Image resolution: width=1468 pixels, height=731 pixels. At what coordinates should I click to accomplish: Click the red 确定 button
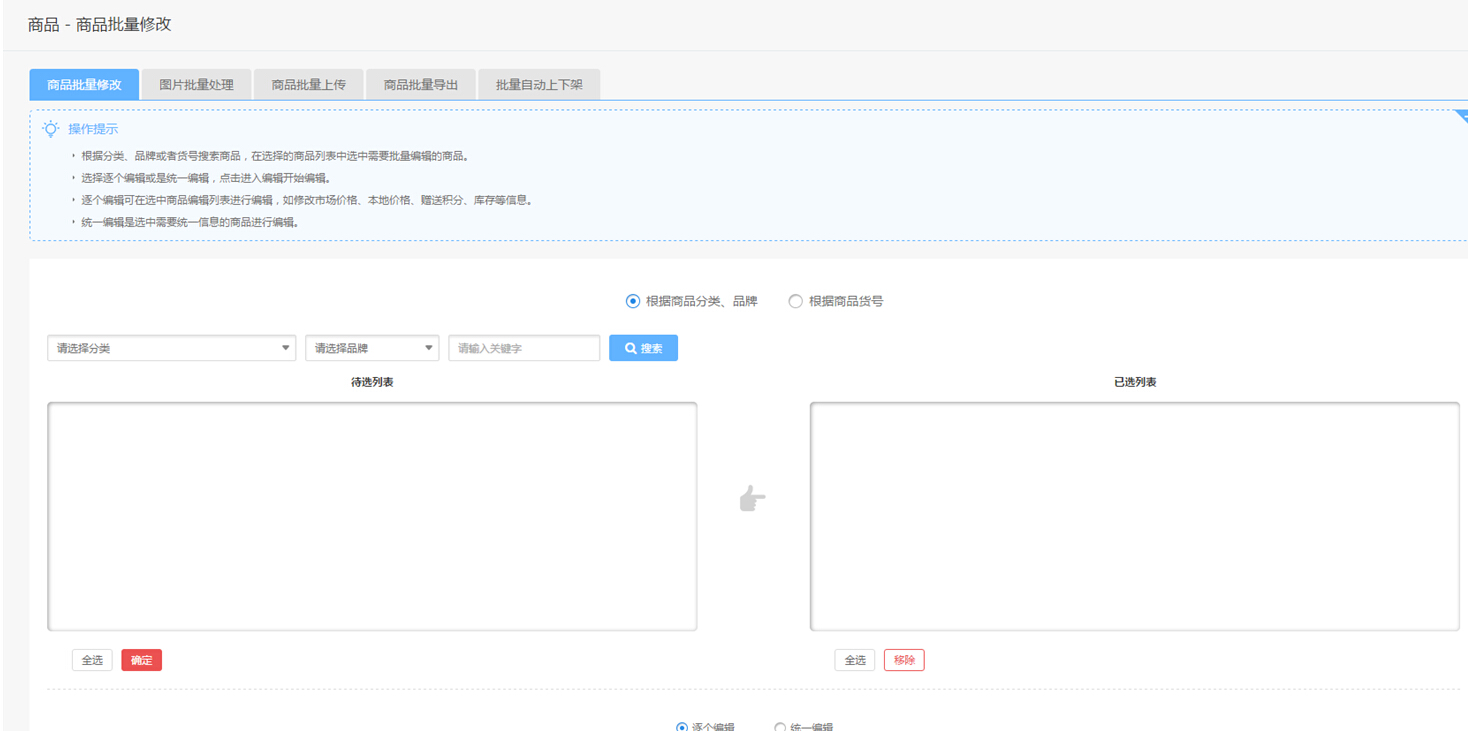[142, 660]
